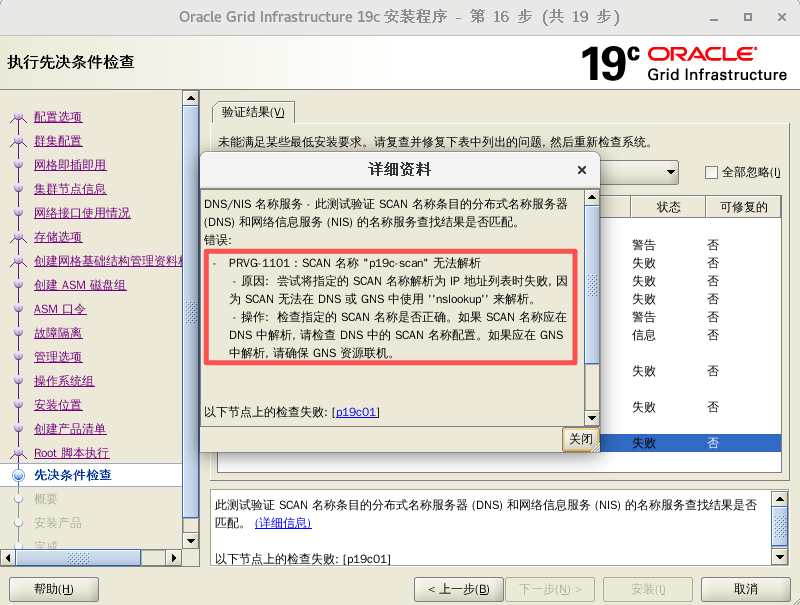Open the 创建网格基础结构管理资料 step

[108, 261]
